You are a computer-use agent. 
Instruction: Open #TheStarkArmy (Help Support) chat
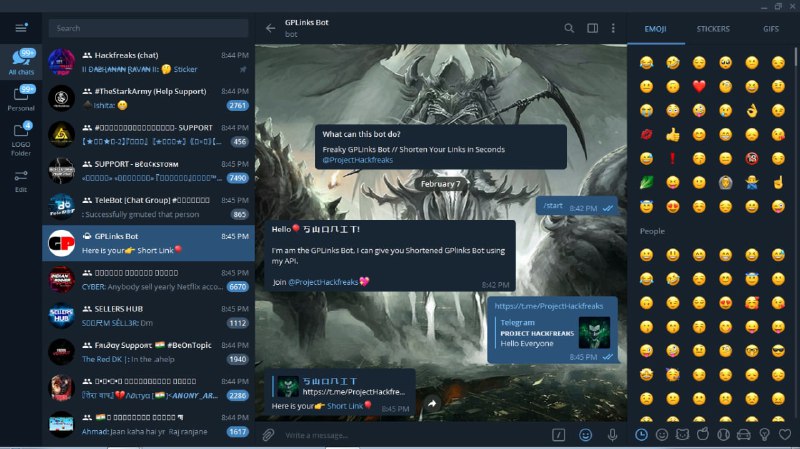[x=148, y=98]
